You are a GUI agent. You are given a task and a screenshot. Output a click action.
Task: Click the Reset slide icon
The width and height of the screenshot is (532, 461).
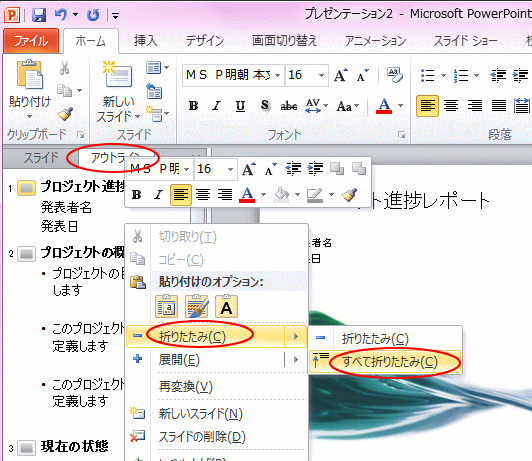[x=154, y=91]
